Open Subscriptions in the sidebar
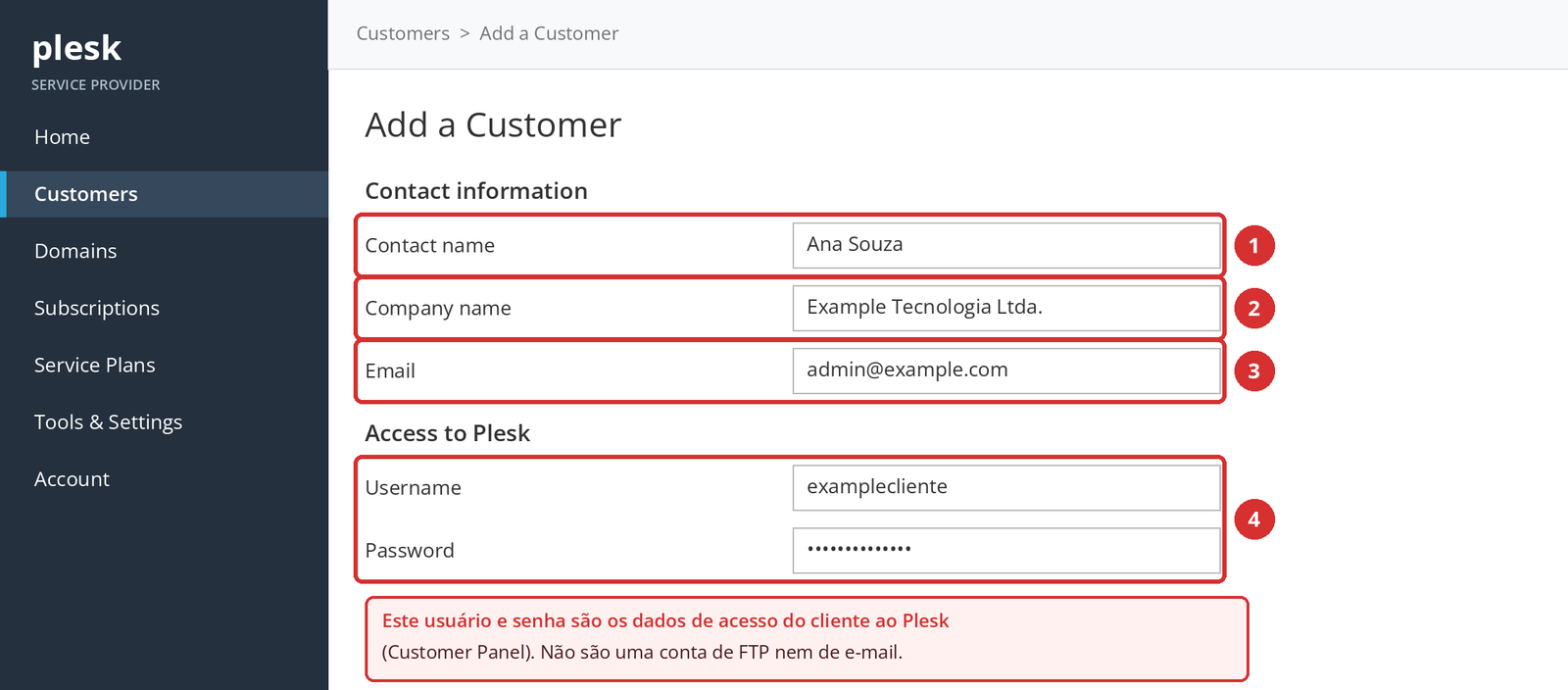The width and height of the screenshot is (1568, 690). [164, 308]
